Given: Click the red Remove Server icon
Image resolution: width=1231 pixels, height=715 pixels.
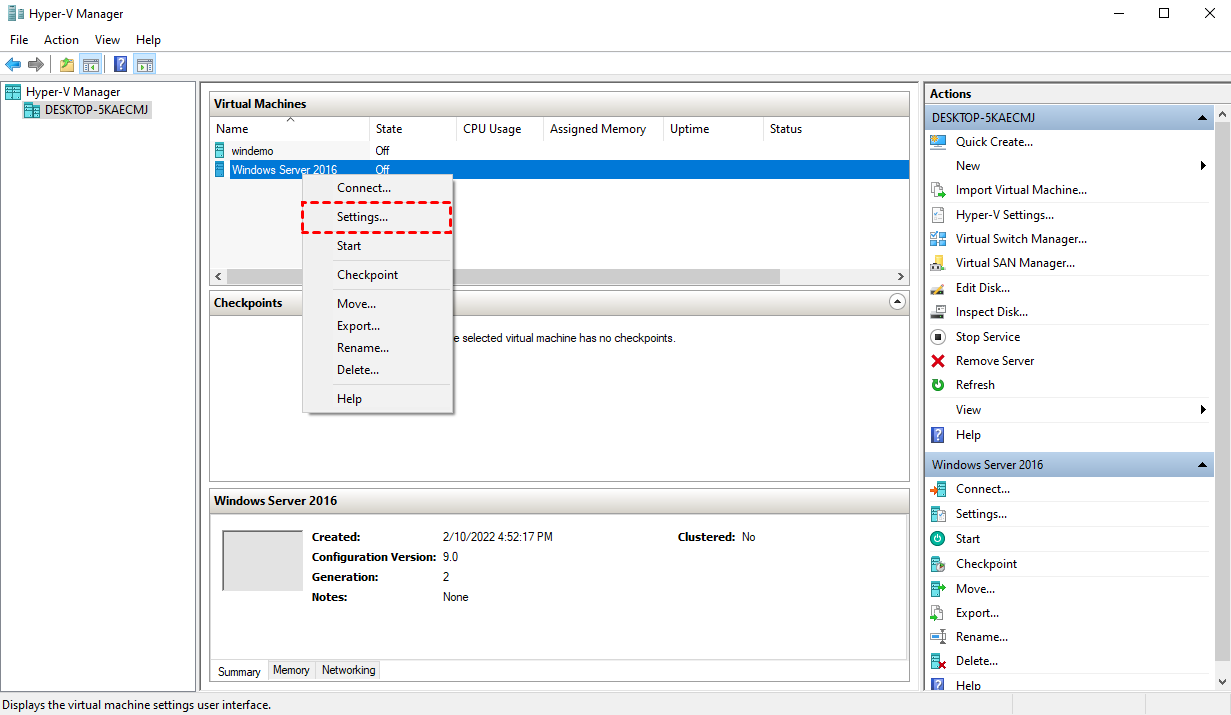Looking at the screenshot, I should click(938, 361).
